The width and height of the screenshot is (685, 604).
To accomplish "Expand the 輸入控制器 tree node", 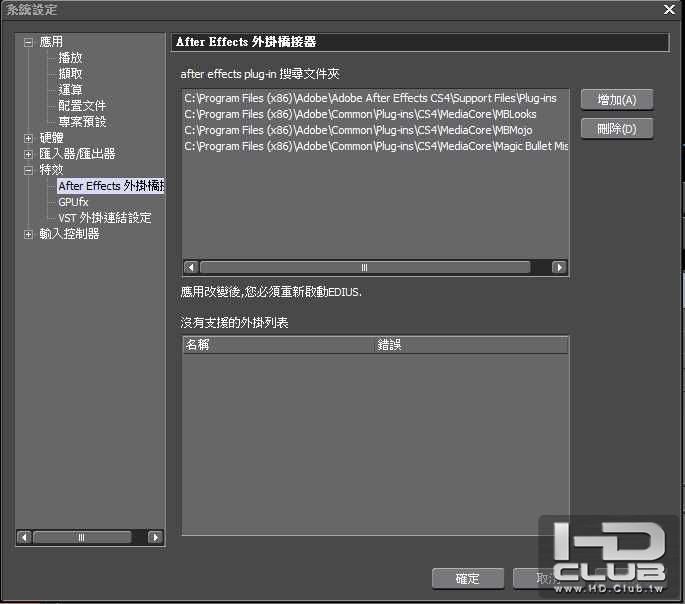I will tap(28, 235).
